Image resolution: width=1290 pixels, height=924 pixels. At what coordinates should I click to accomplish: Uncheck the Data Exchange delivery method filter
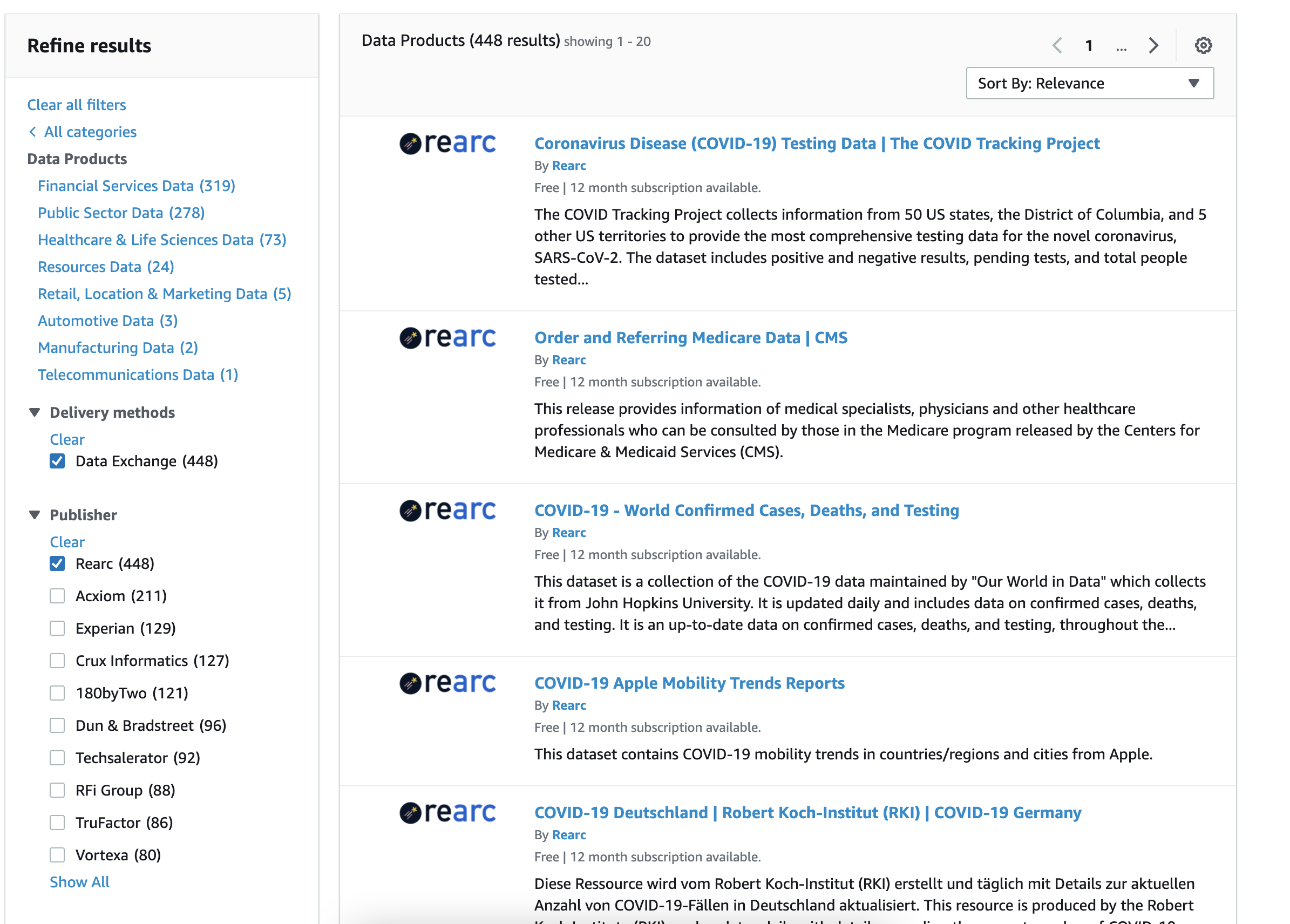pyautogui.click(x=57, y=461)
